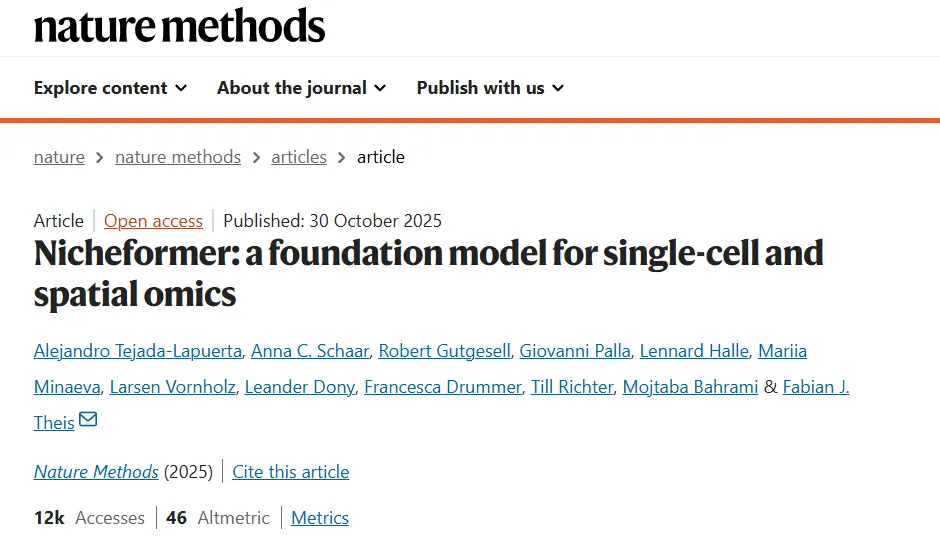The height and width of the screenshot is (550, 940).
Task: Click the Cite this article link
Action: [291, 472]
